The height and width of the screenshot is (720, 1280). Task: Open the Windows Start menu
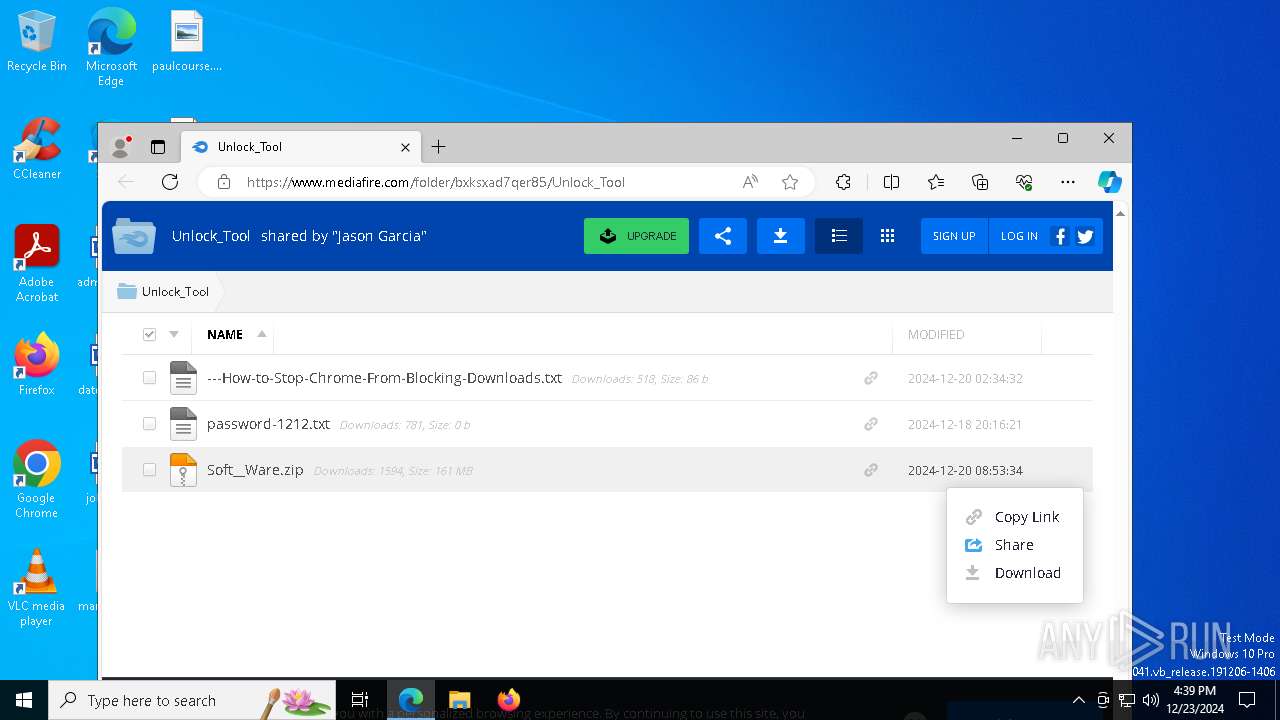pos(24,700)
